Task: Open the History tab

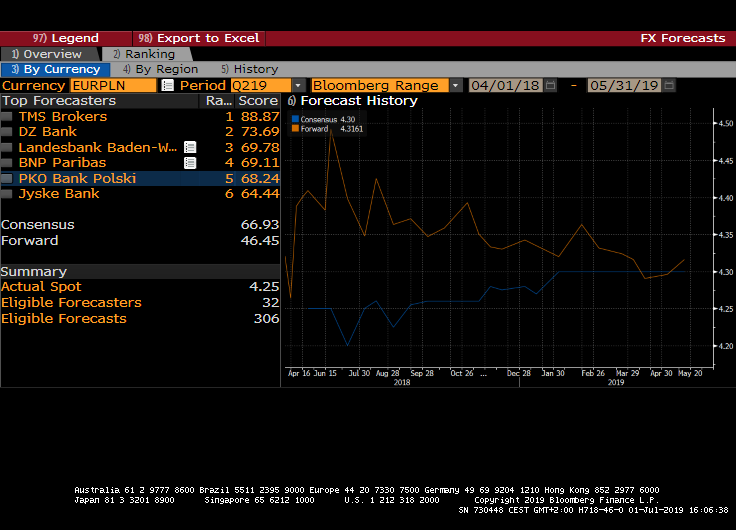Action: (250, 69)
